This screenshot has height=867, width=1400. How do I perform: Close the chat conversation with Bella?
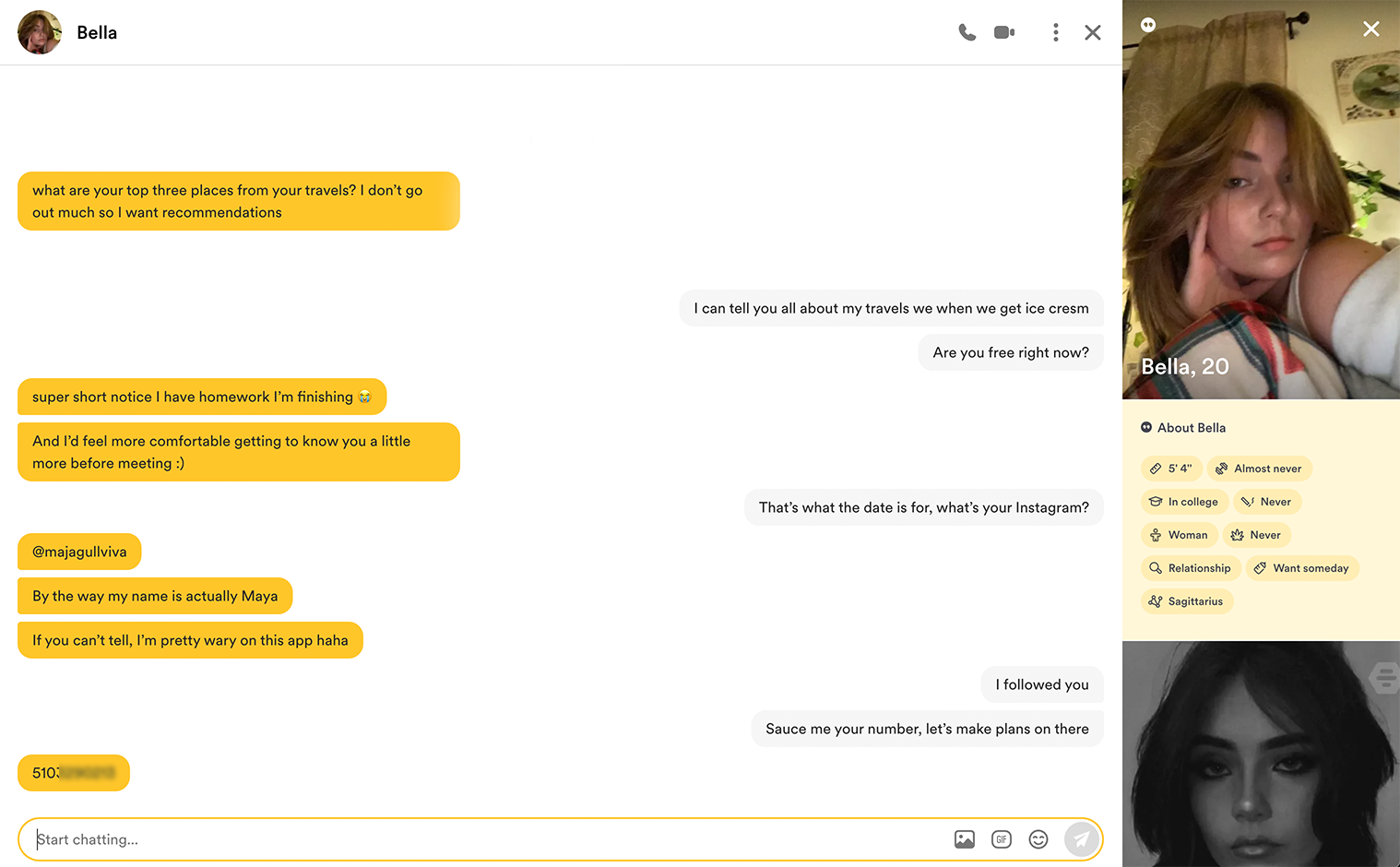point(1093,32)
